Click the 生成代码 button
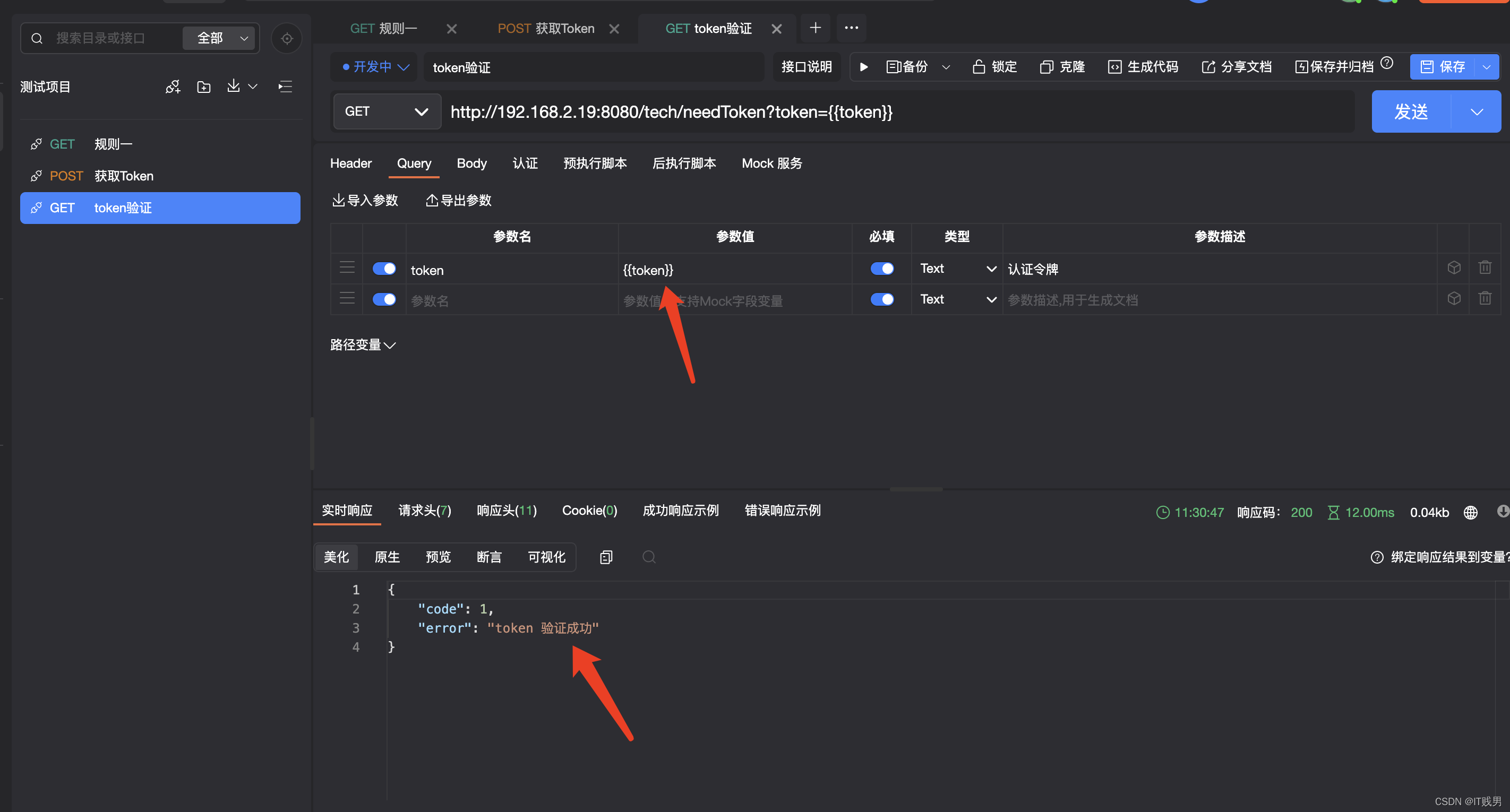Image resolution: width=1510 pixels, height=812 pixels. 1143,67
